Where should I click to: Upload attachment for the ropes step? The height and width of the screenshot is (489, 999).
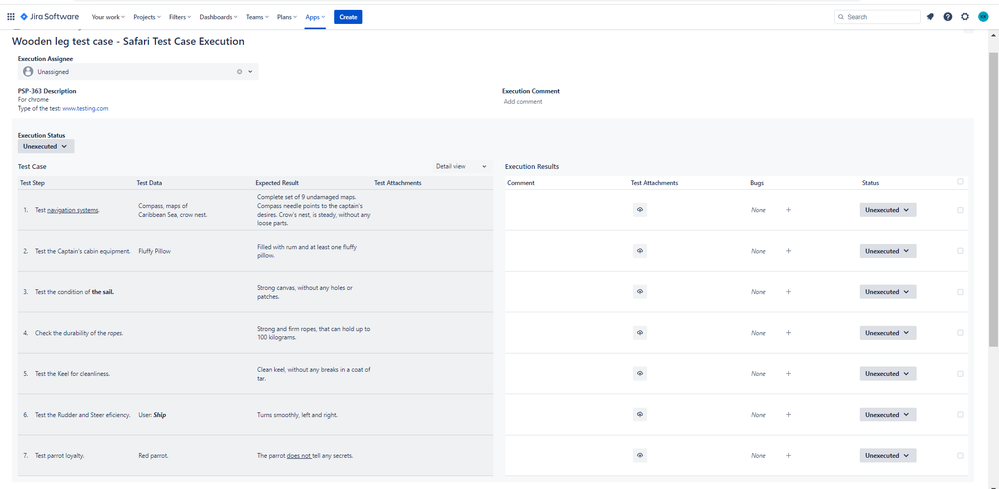[x=640, y=332]
